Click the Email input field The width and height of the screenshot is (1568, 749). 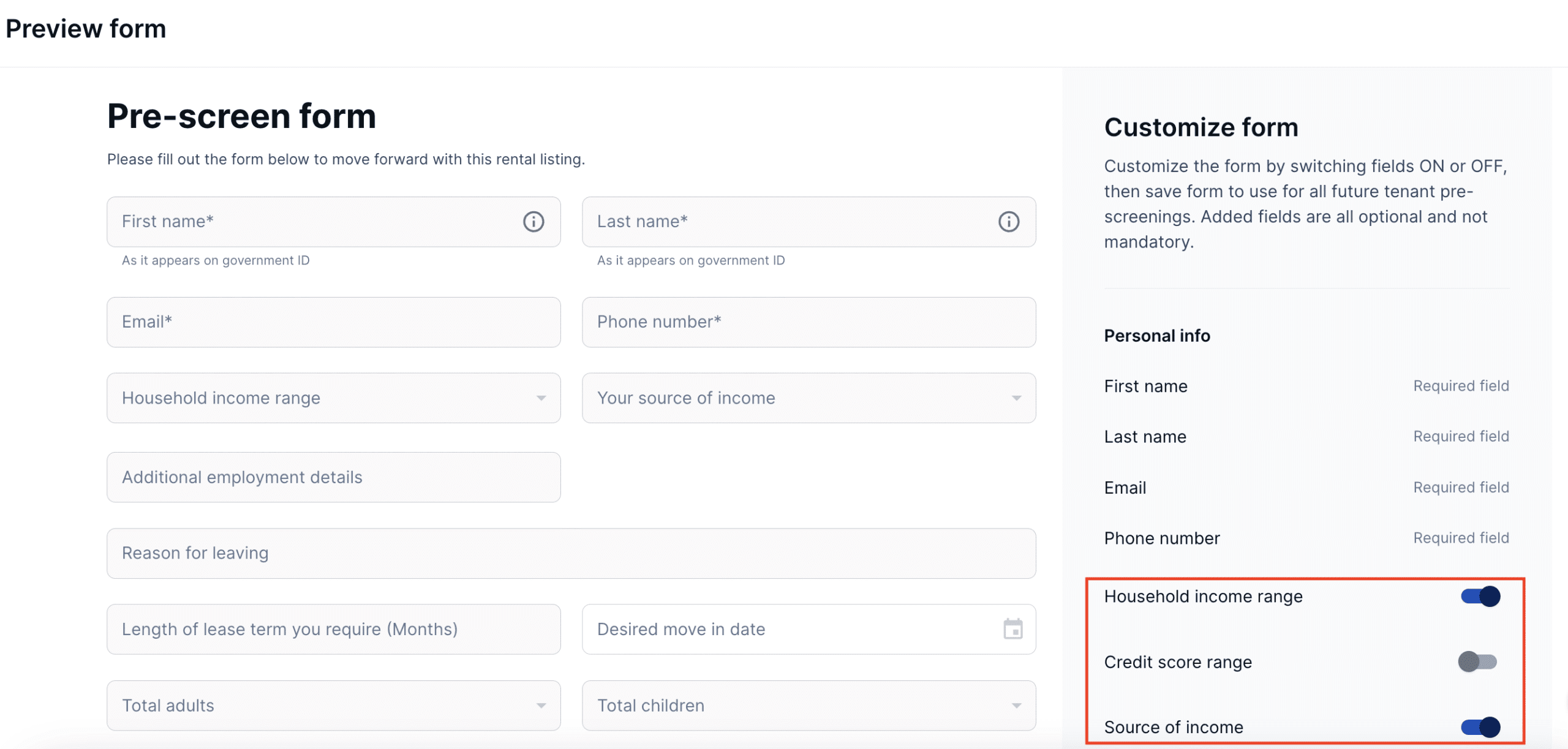pyautogui.click(x=333, y=322)
